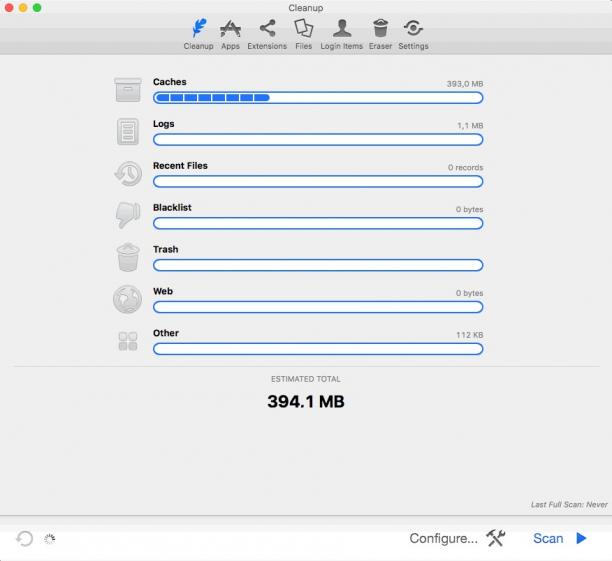Click the Other squares icon
Image resolution: width=612 pixels, height=561 pixels.
(128, 341)
